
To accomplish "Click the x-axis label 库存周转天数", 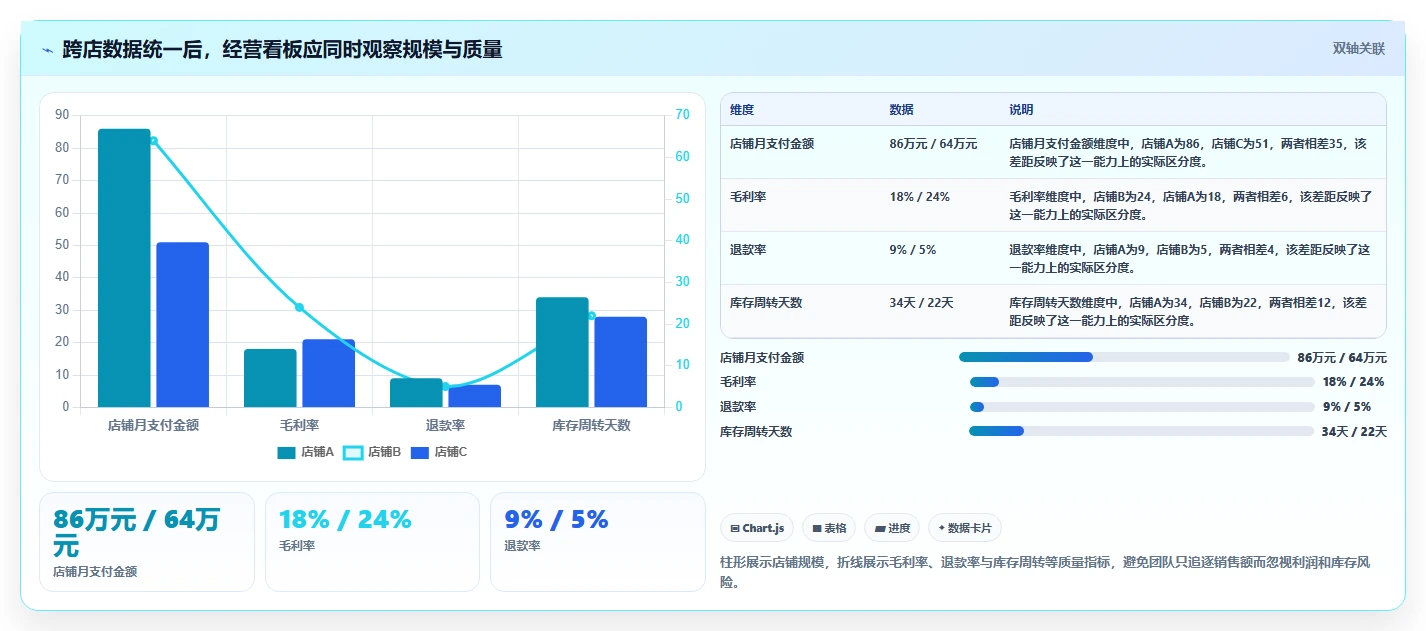I will (x=591, y=425).
